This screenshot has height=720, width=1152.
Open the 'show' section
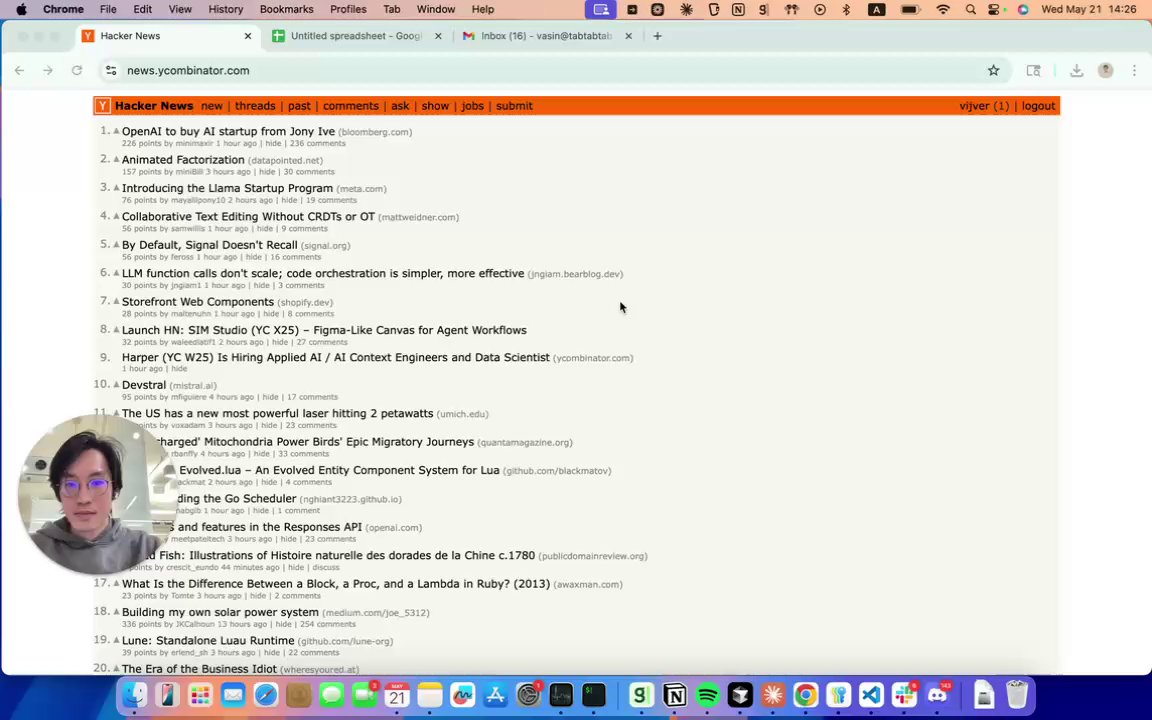(x=435, y=106)
